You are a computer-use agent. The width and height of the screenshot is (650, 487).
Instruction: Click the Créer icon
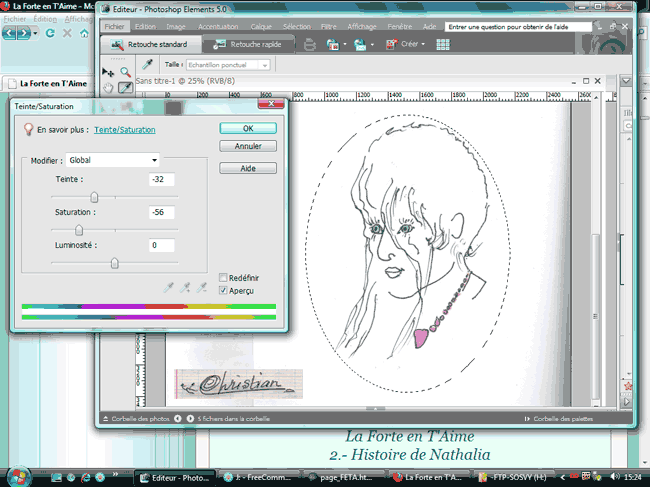coord(391,44)
